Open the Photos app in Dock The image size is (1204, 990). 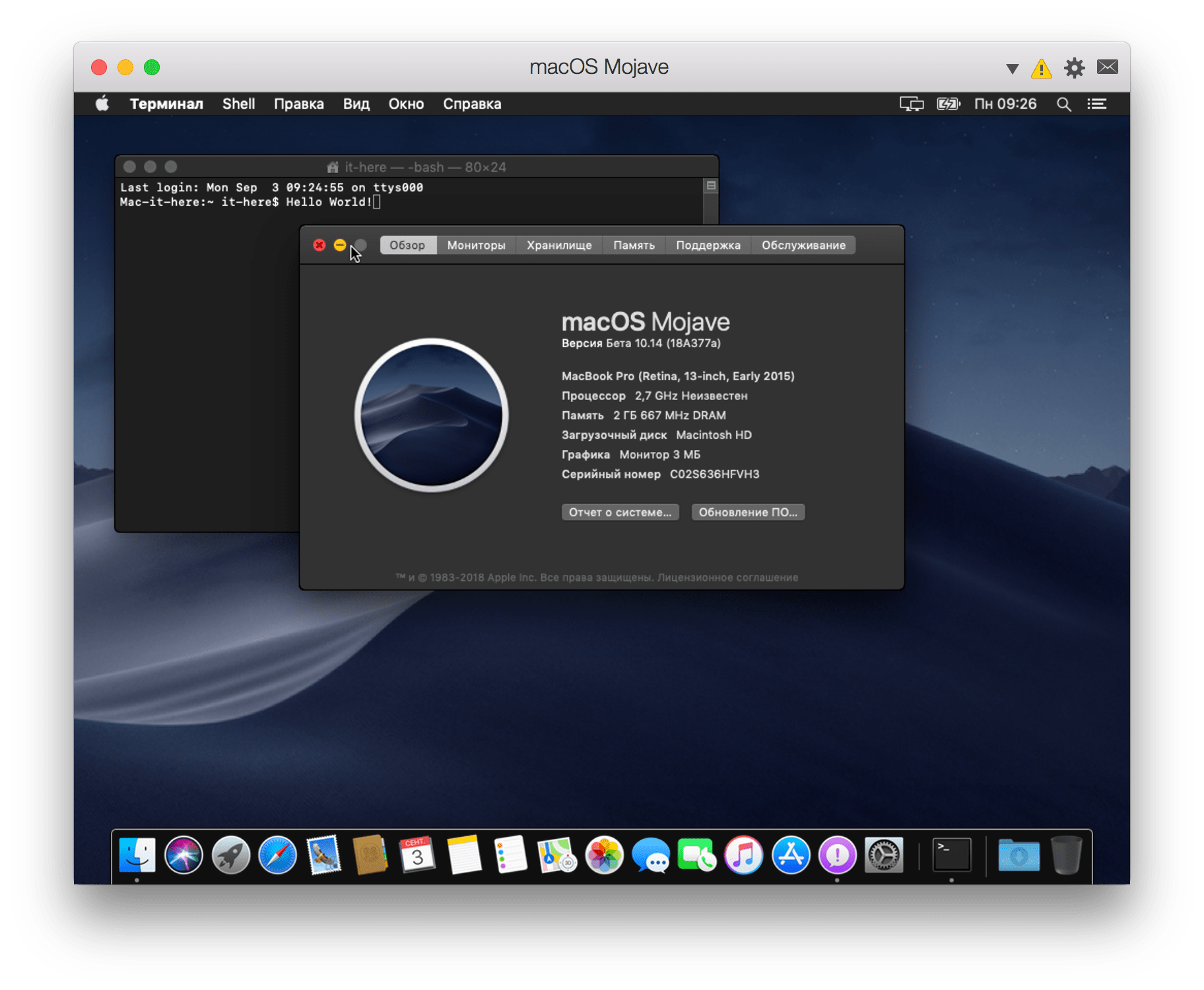(604, 855)
